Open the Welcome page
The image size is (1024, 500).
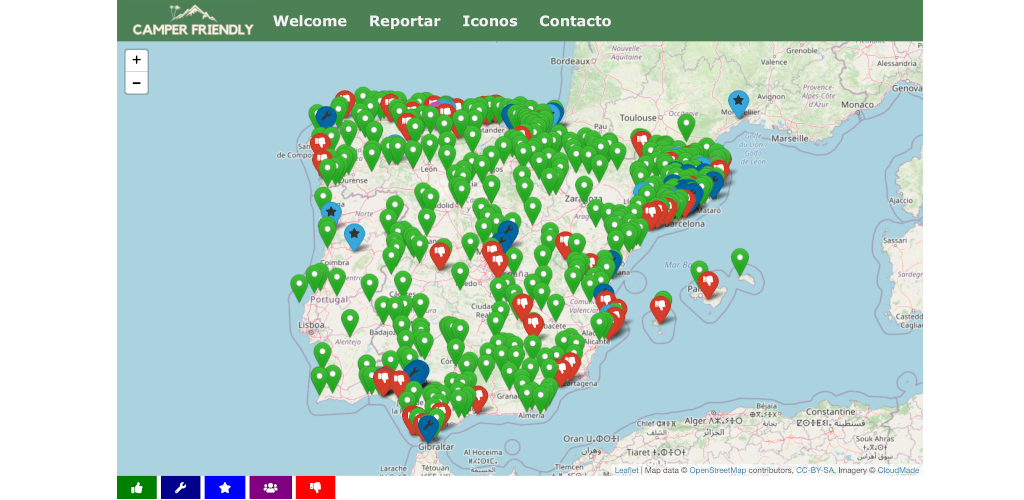point(310,21)
